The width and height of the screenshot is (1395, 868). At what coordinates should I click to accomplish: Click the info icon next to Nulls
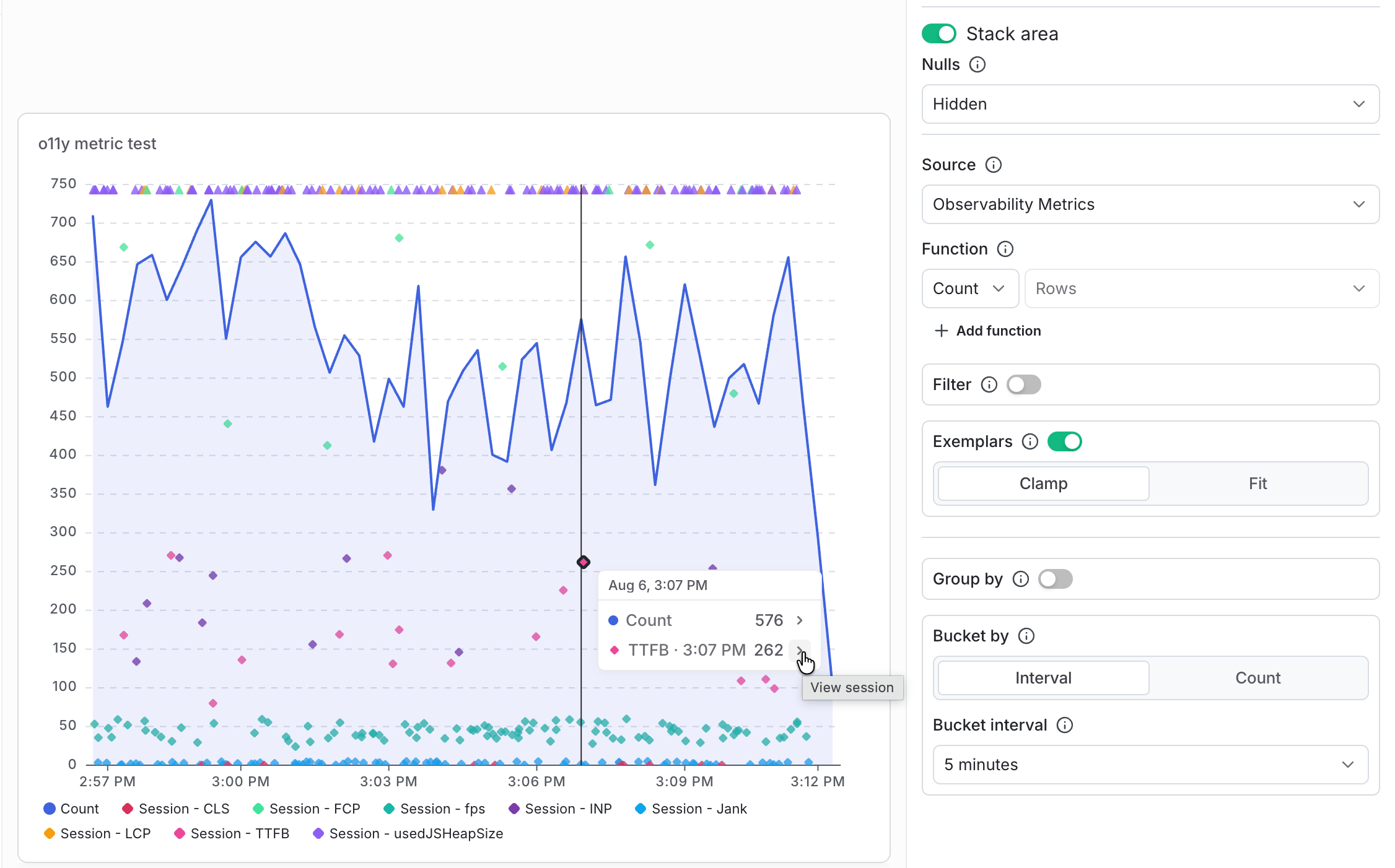tap(977, 64)
